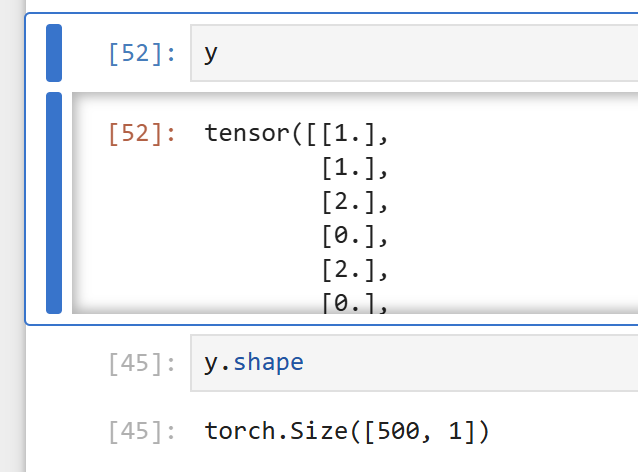The width and height of the screenshot is (638, 472).
Task: Select the red [52] output prompt
Action: [x=142, y=133]
